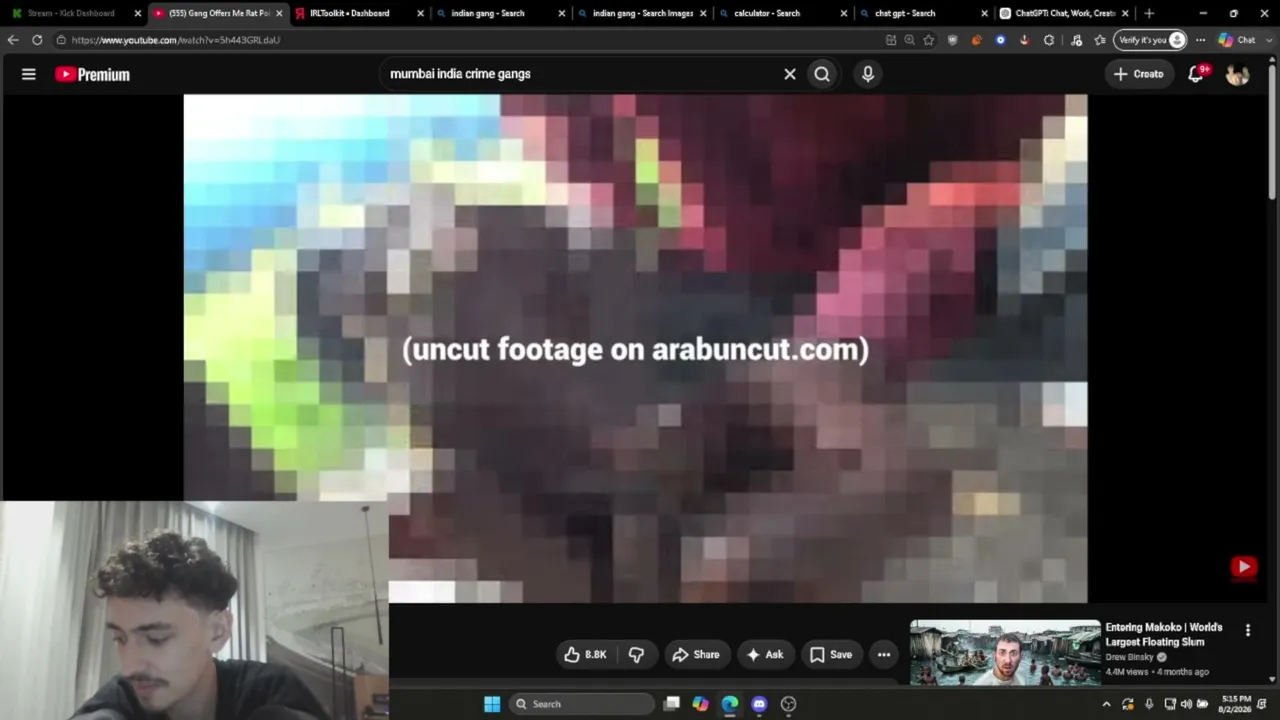1280x720 pixels.
Task: Expand the Copilot Chat dropdown arrow
Action: [x=1268, y=40]
